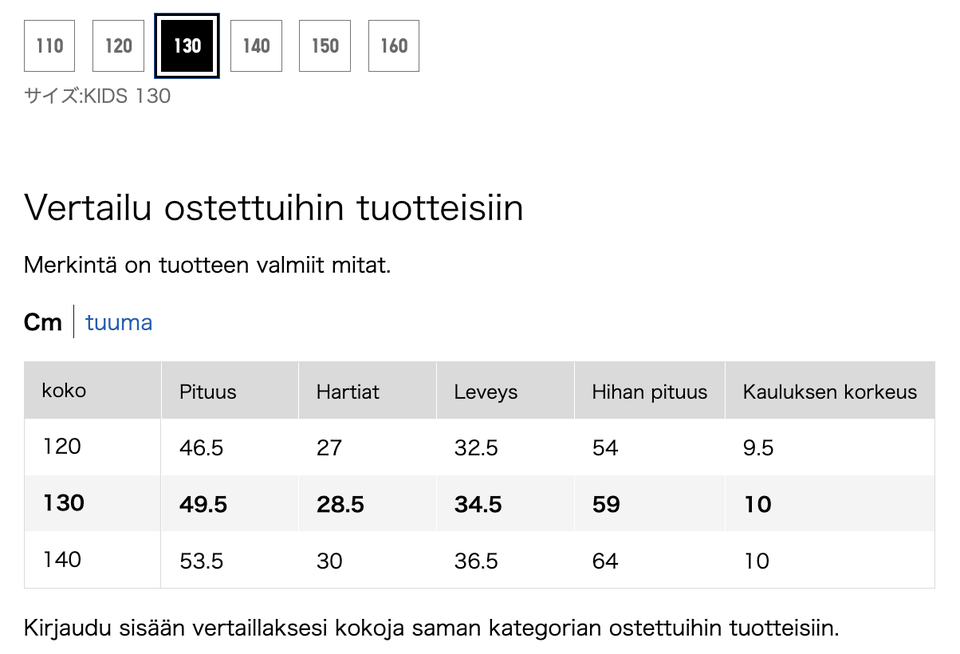The height and width of the screenshot is (654, 960).
Task: Click the 49.5 Pituus value
Action: (x=203, y=504)
